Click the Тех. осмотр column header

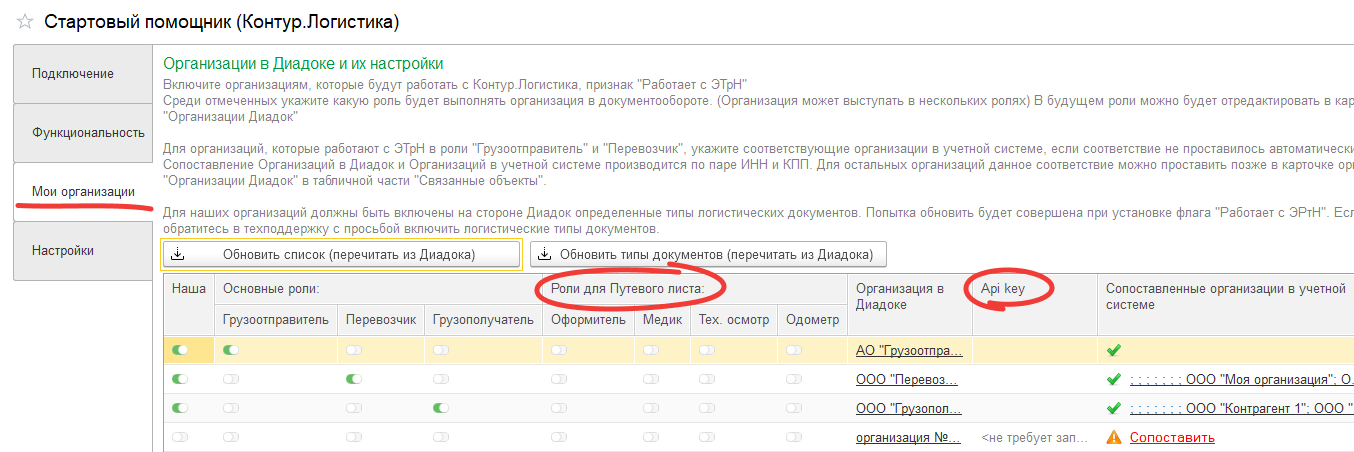tap(735, 320)
